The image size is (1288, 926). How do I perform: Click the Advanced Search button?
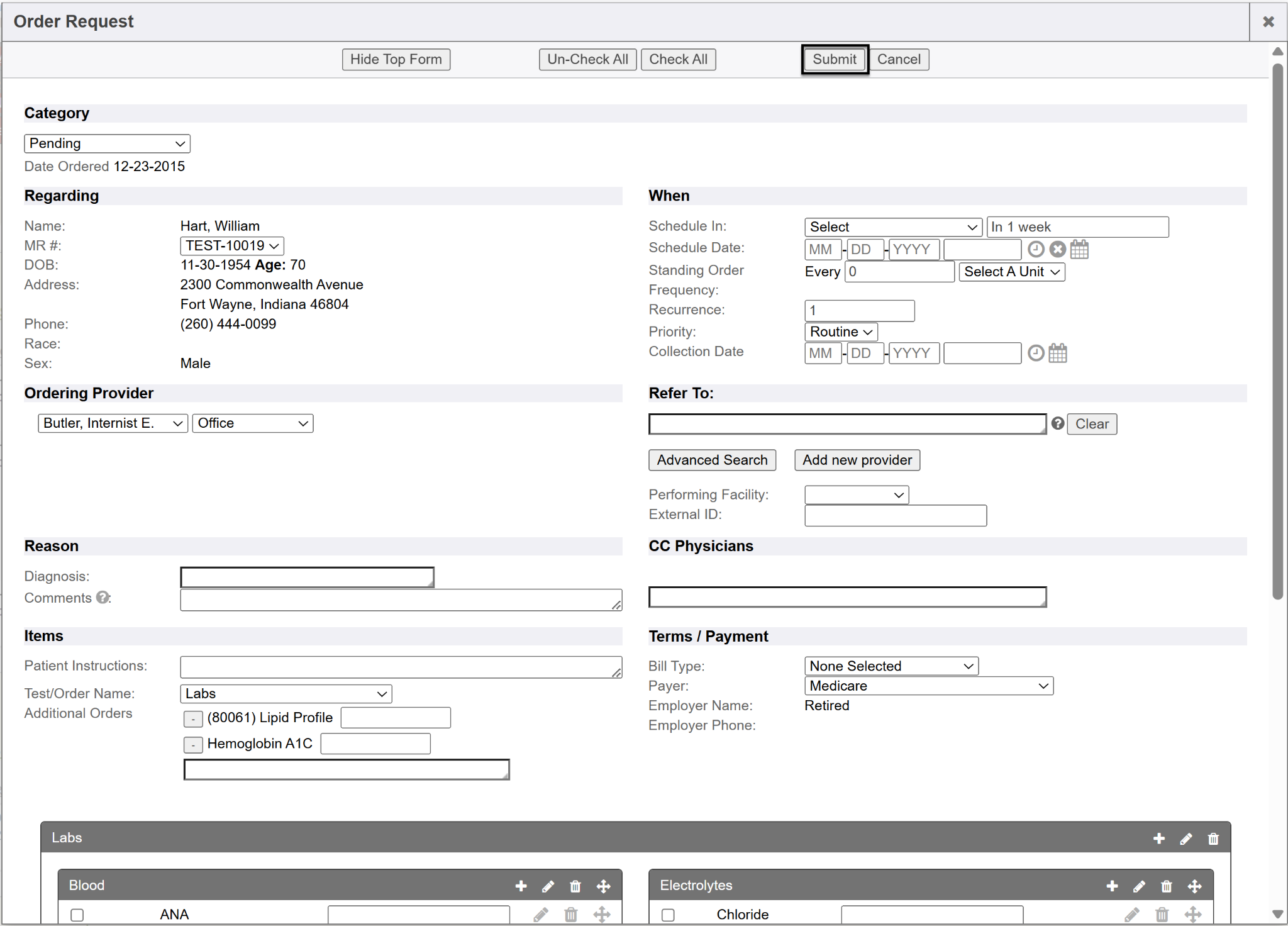click(x=712, y=460)
